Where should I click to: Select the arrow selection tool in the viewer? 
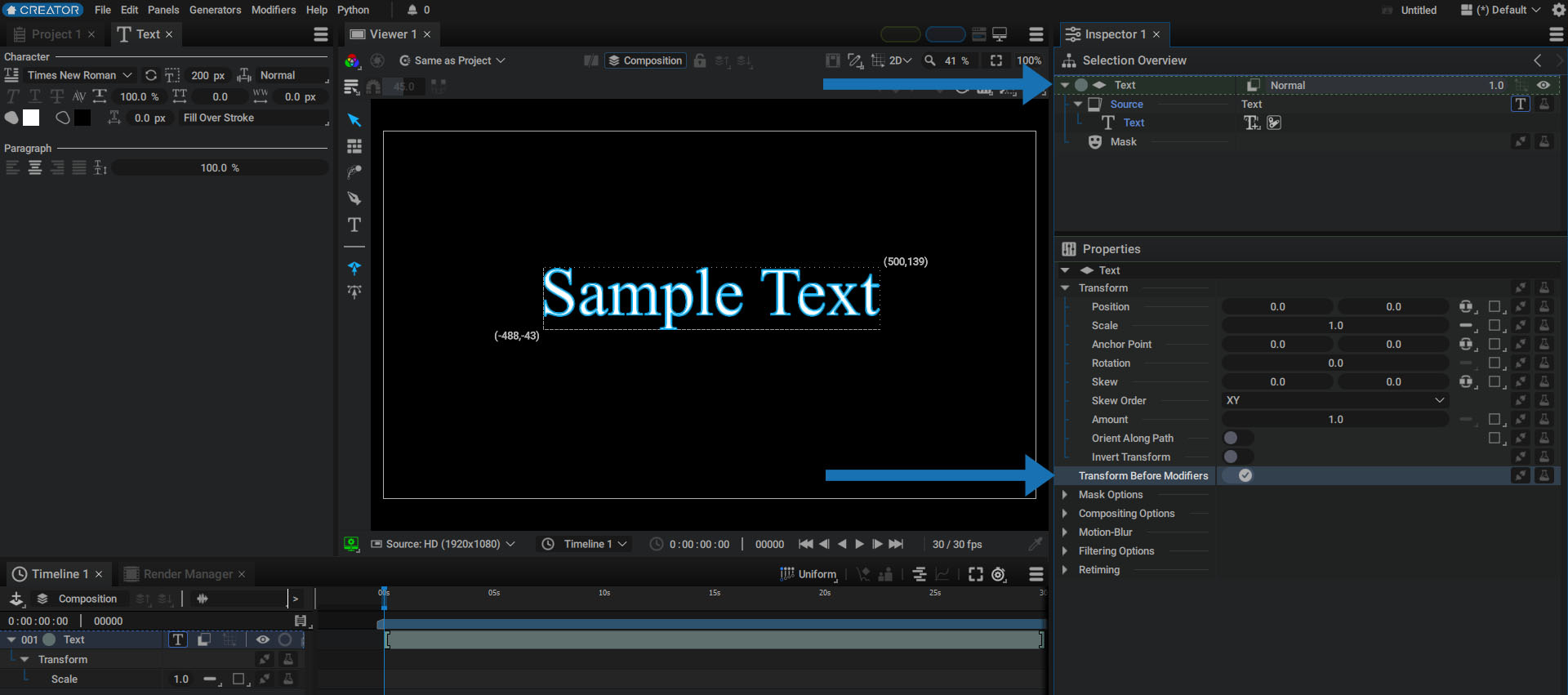click(x=354, y=120)
